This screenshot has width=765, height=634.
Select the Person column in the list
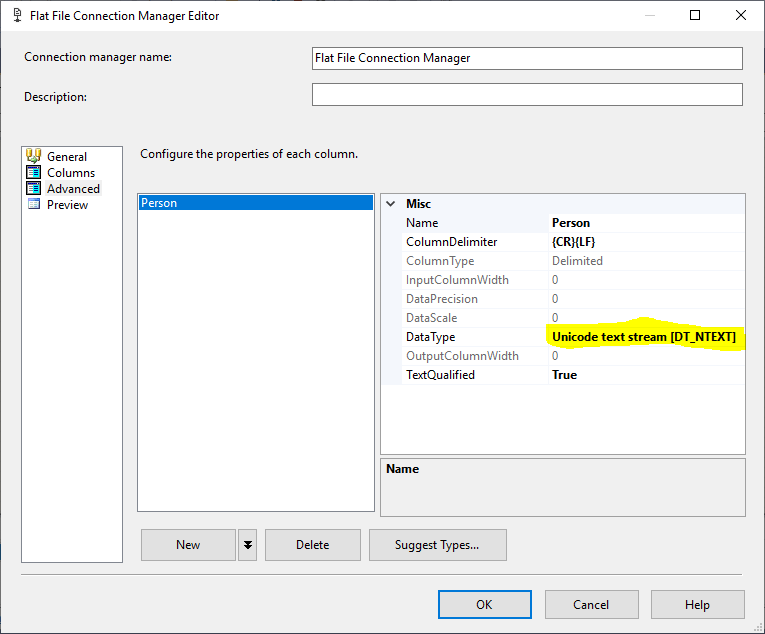click(256, 203)
